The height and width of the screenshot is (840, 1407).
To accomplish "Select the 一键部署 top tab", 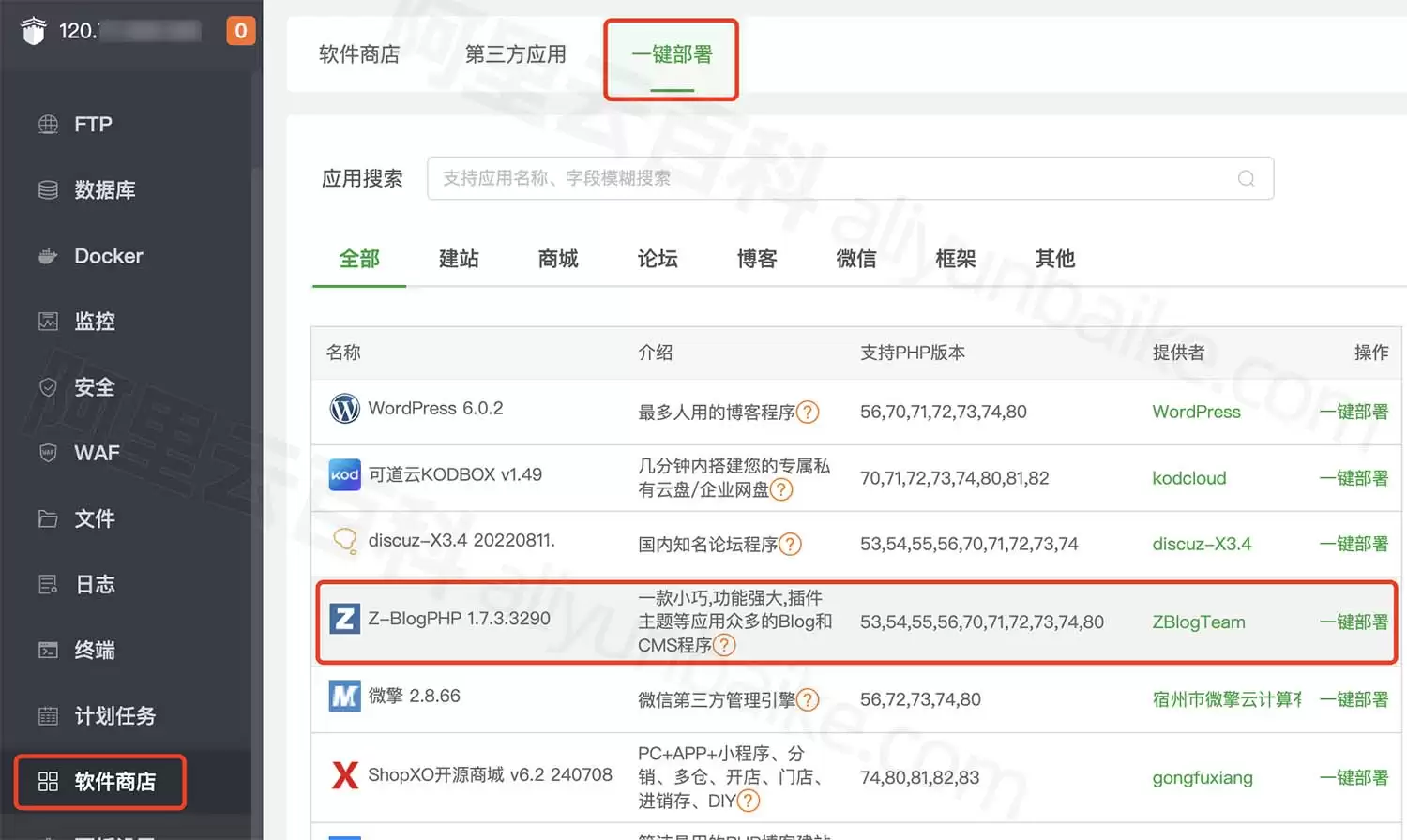I will coord(672,54).
